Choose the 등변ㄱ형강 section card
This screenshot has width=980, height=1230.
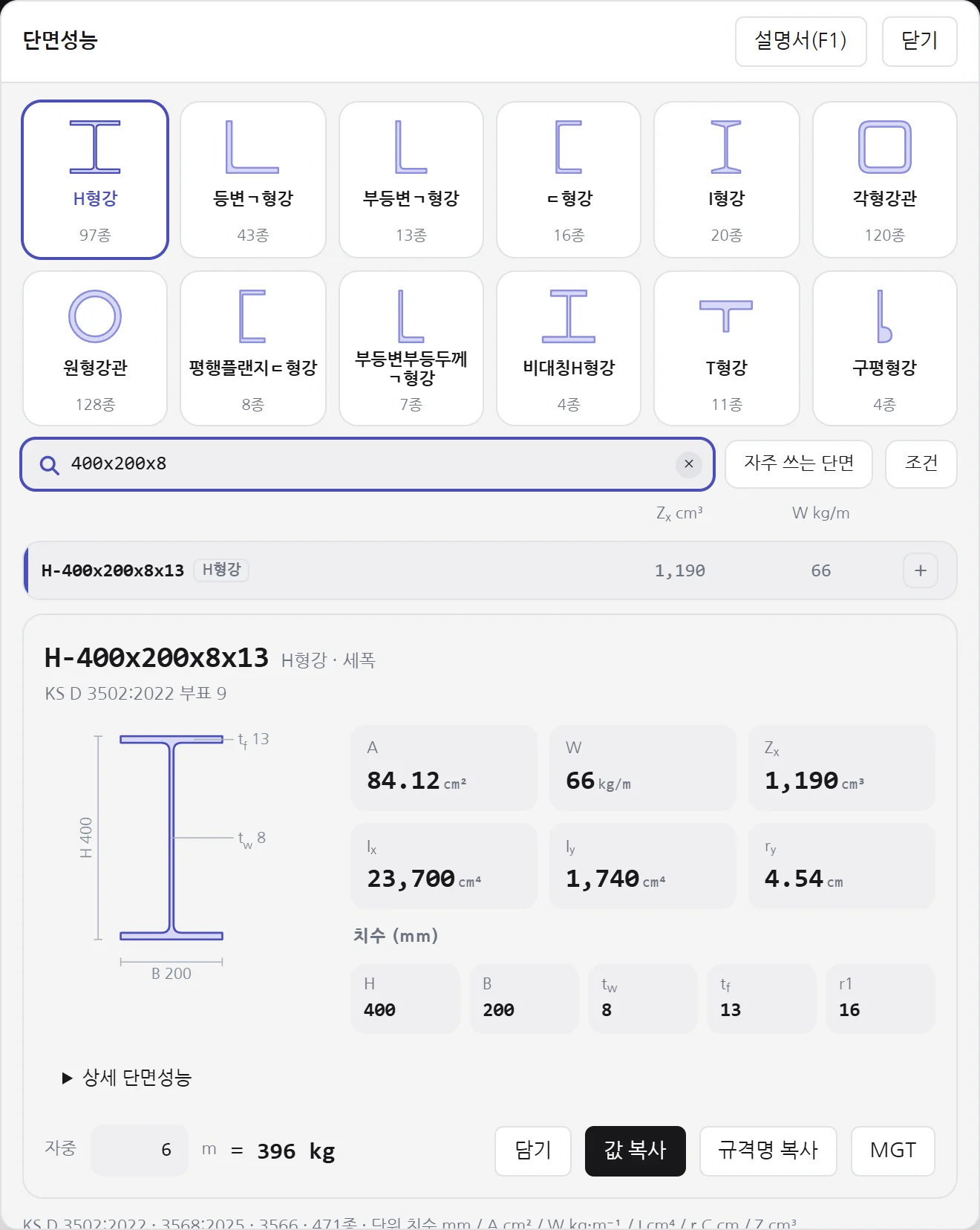click(253, 180)
